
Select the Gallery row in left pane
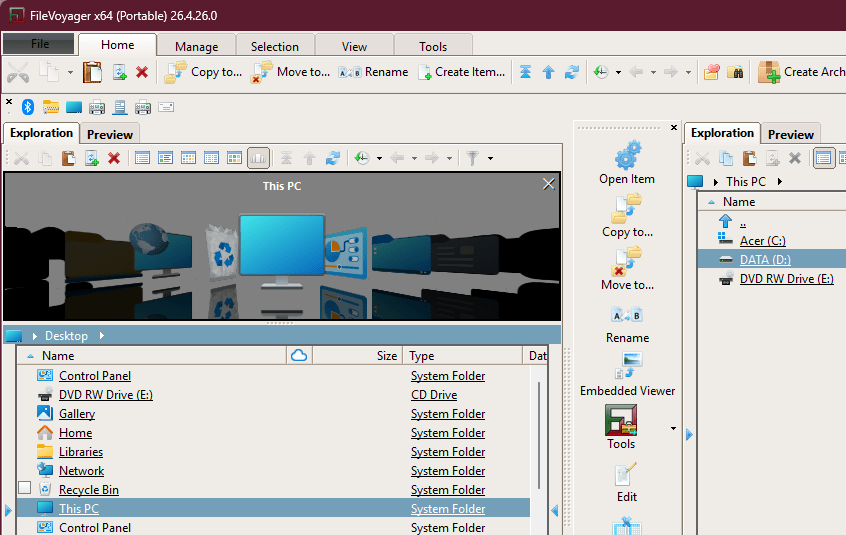point(273,414)
